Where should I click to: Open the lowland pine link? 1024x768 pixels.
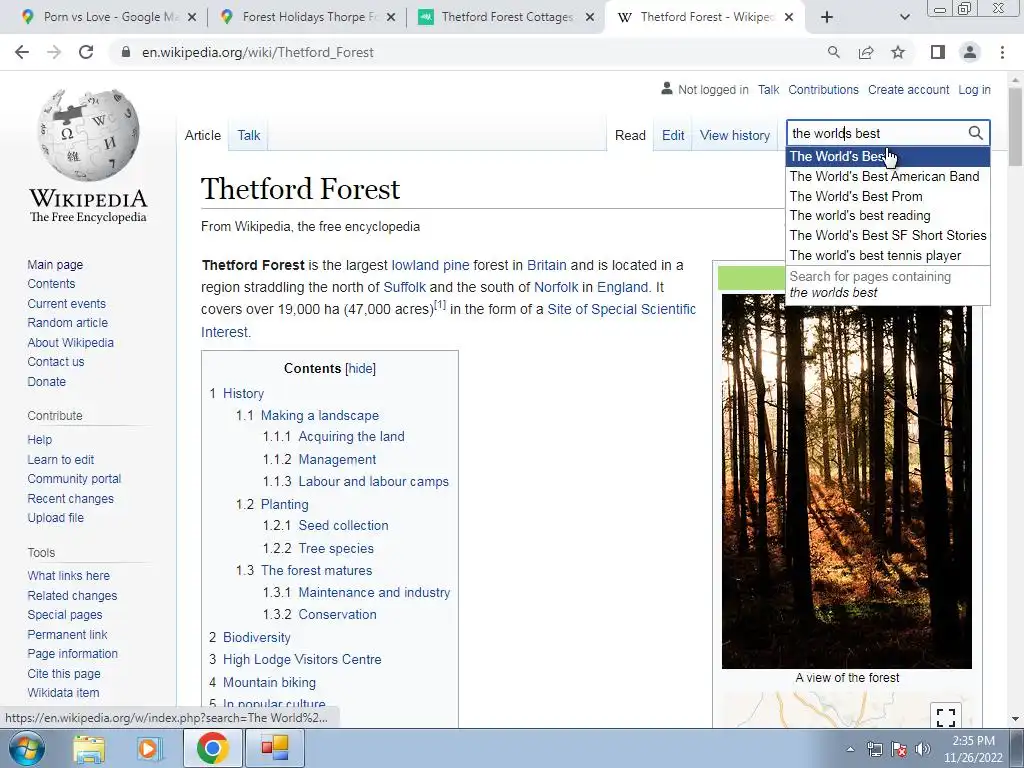coord(430,265)
